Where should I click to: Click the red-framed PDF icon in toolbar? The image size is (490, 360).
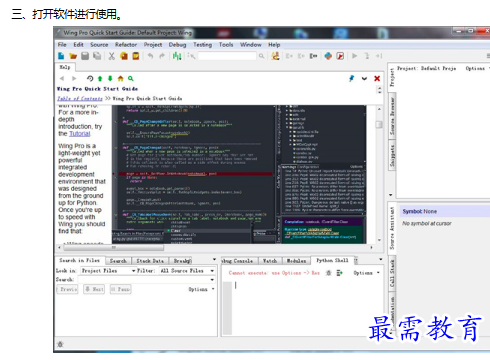340,56
